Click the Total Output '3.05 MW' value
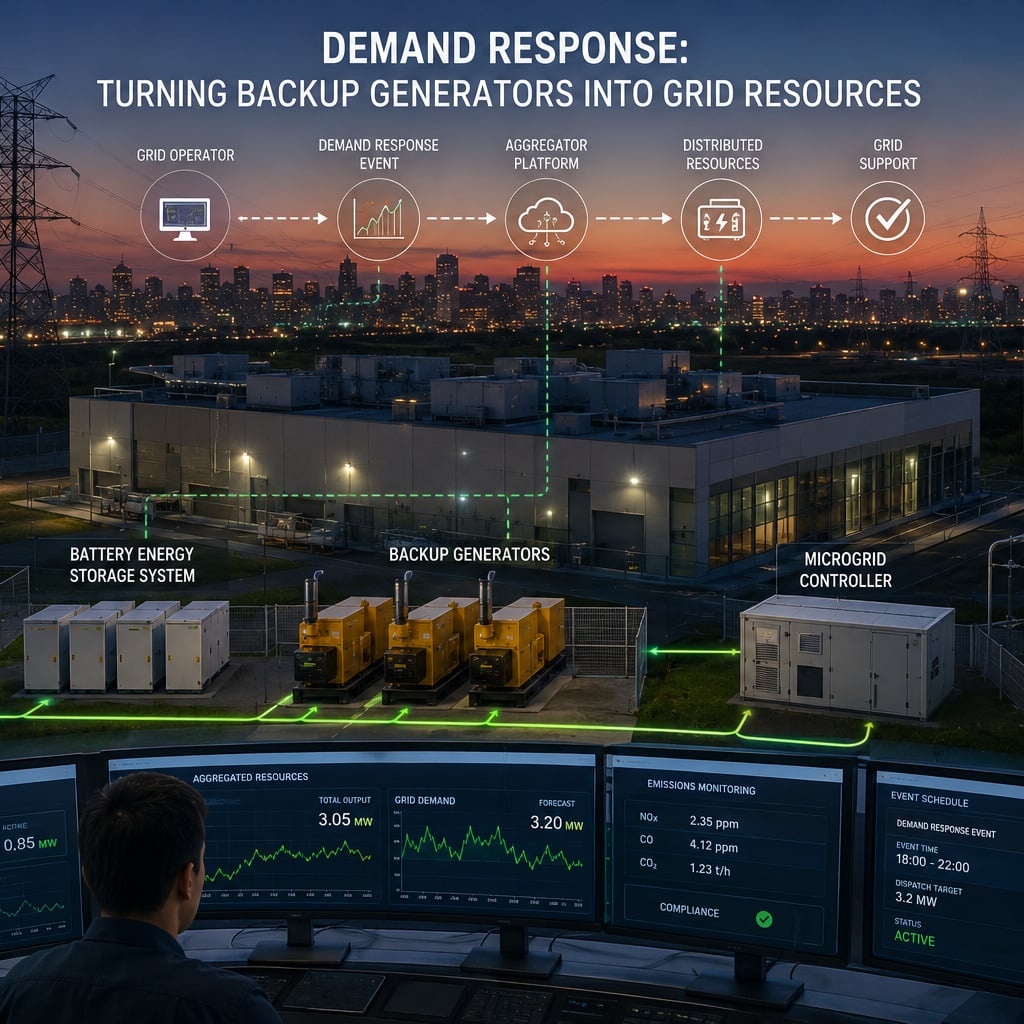This screenshot has width=1024, height=1024. pyautogui.click(x=345, y=820)
